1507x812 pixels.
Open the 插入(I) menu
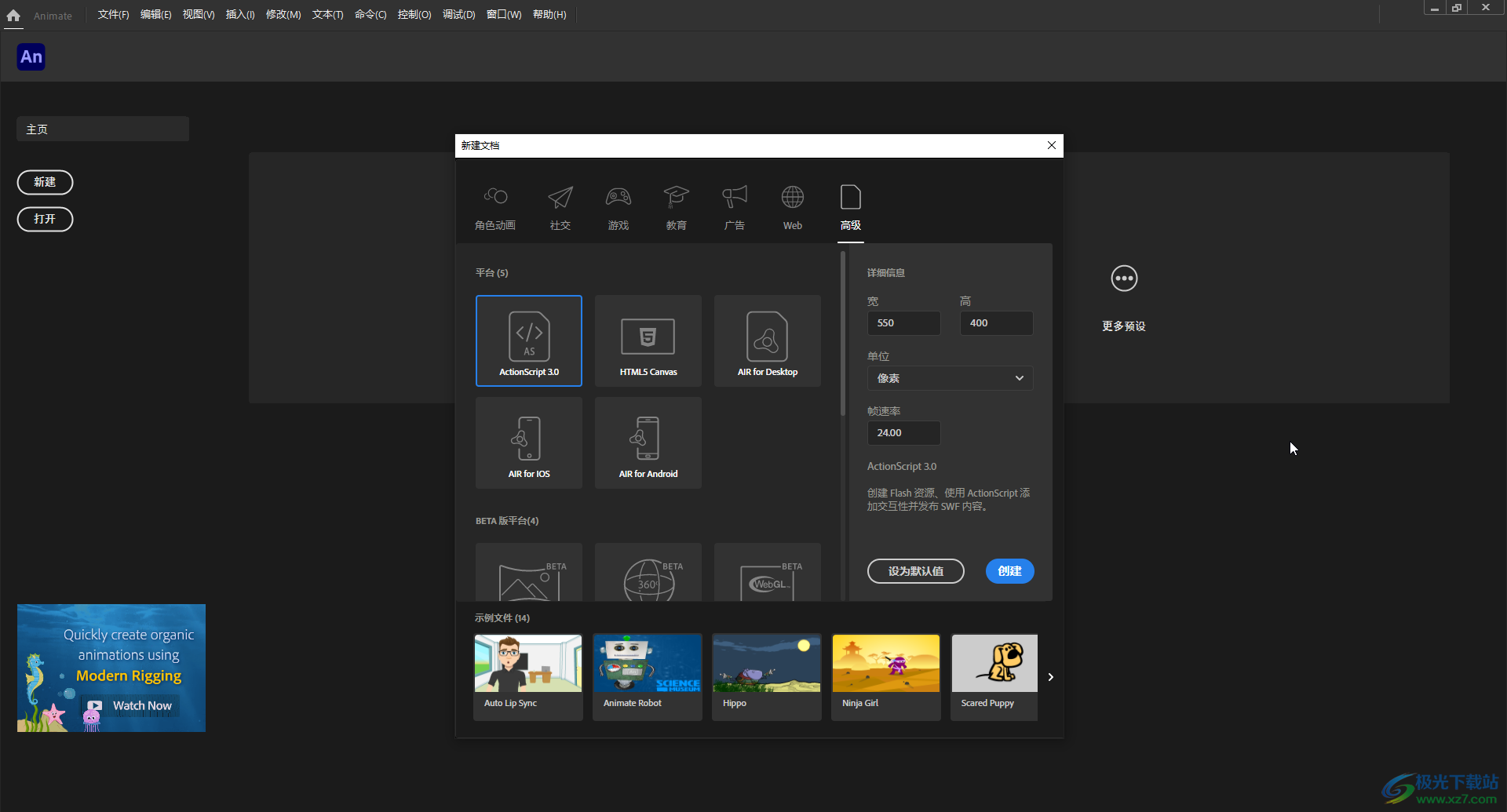click(240, 15)
